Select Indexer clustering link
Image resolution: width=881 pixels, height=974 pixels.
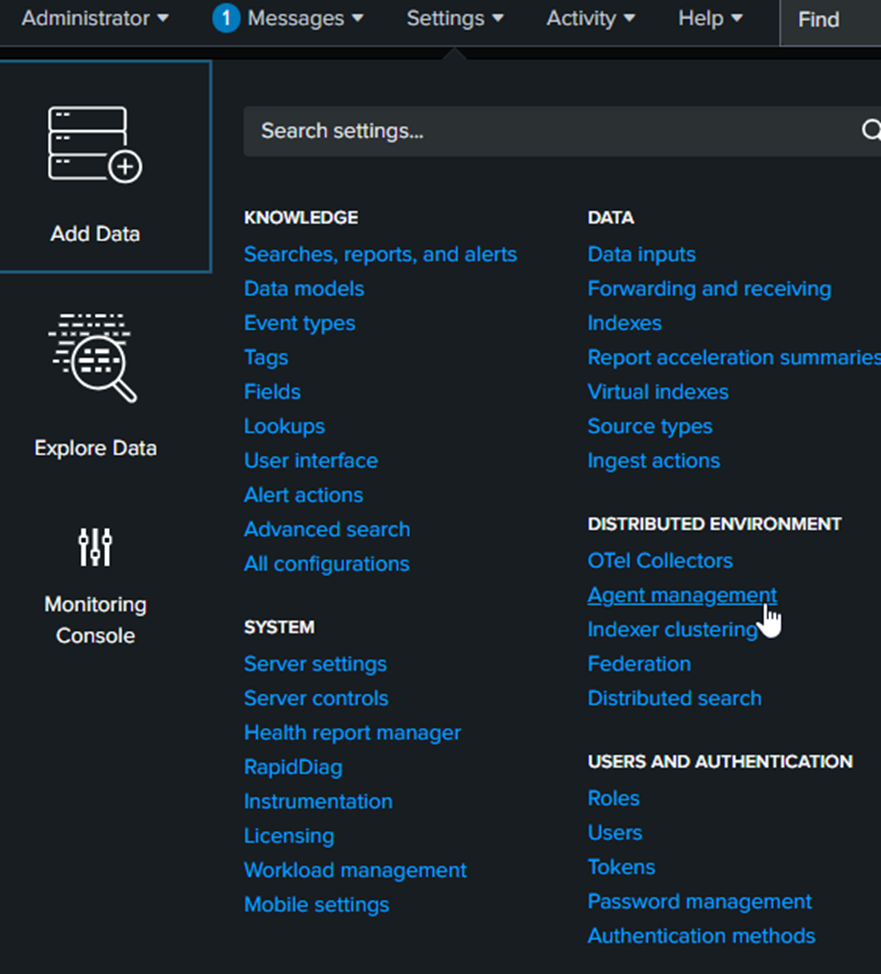[672, 629]
